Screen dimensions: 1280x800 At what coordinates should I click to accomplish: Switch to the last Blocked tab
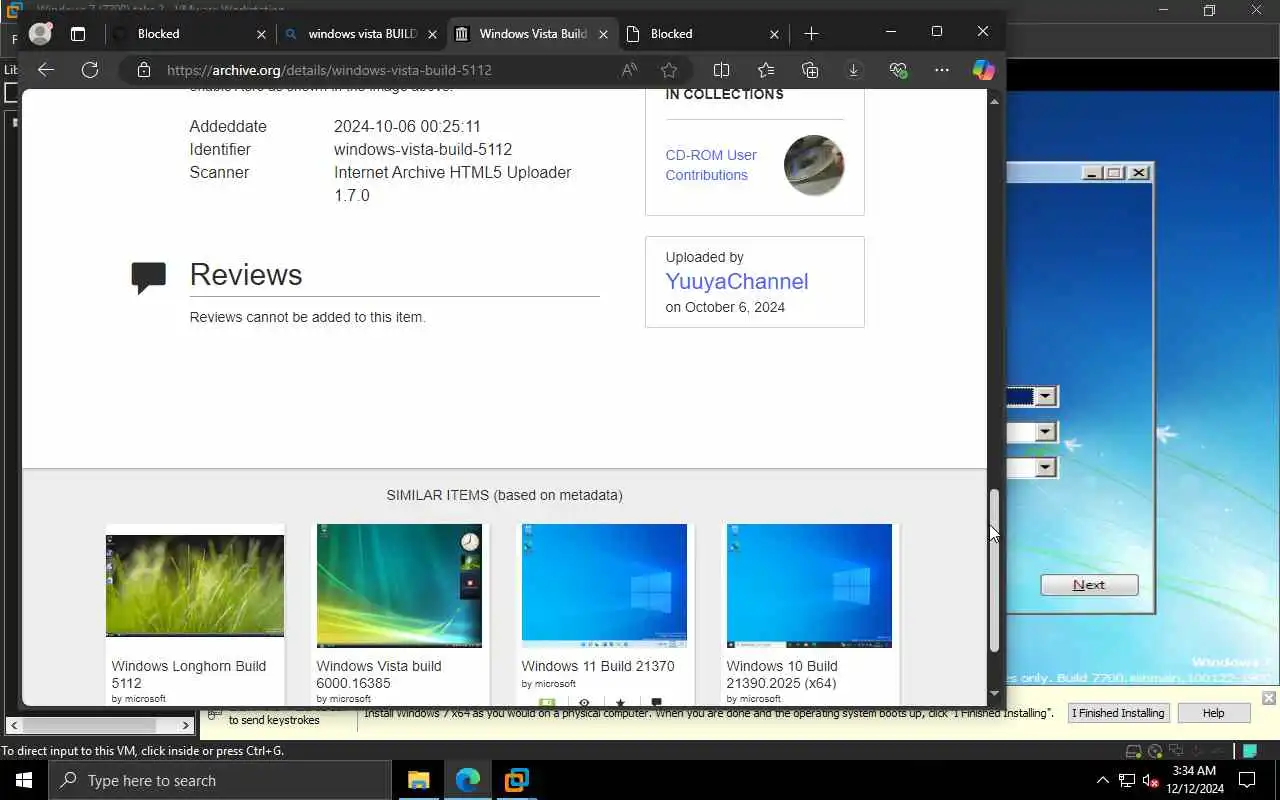pos(703,34)
